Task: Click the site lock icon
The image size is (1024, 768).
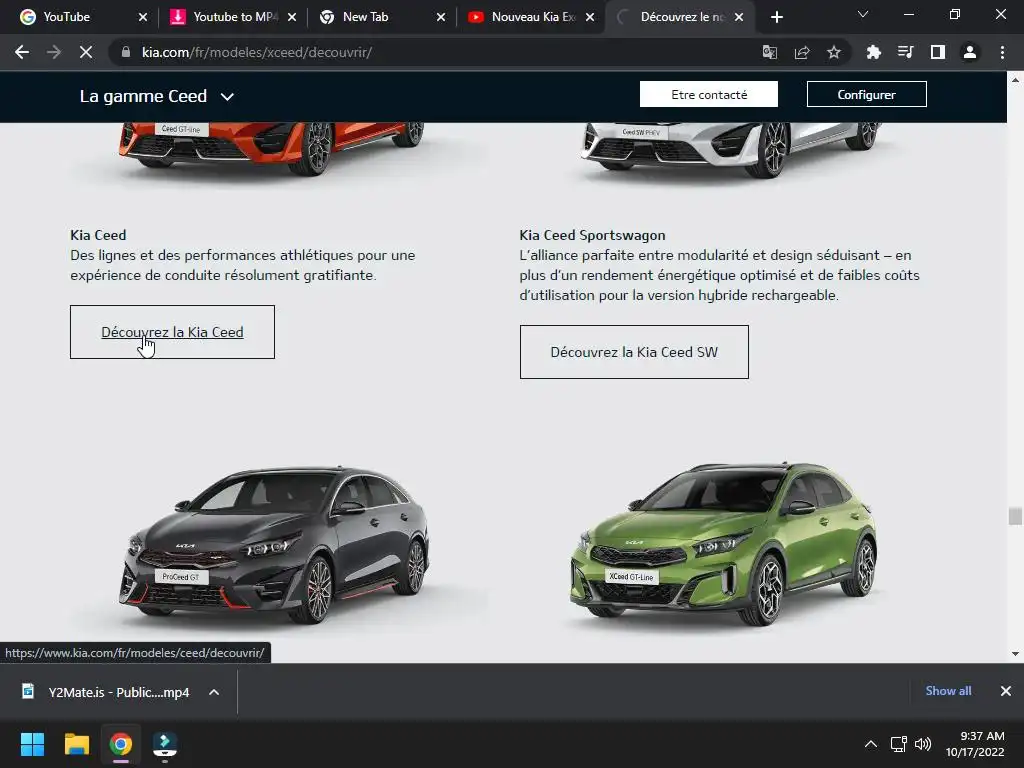Action: point(126,52)
